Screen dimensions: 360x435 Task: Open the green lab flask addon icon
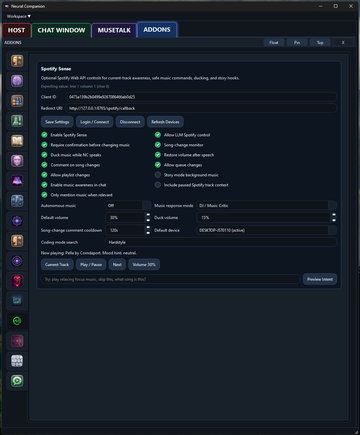(17, 121)
